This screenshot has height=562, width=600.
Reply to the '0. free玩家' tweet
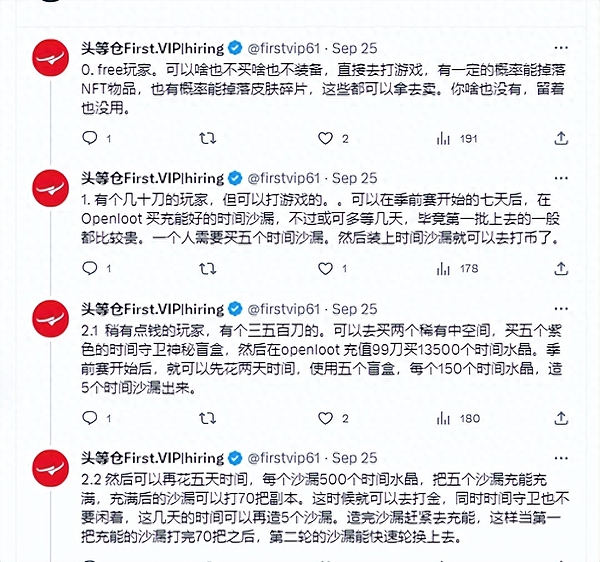(89, 139)
